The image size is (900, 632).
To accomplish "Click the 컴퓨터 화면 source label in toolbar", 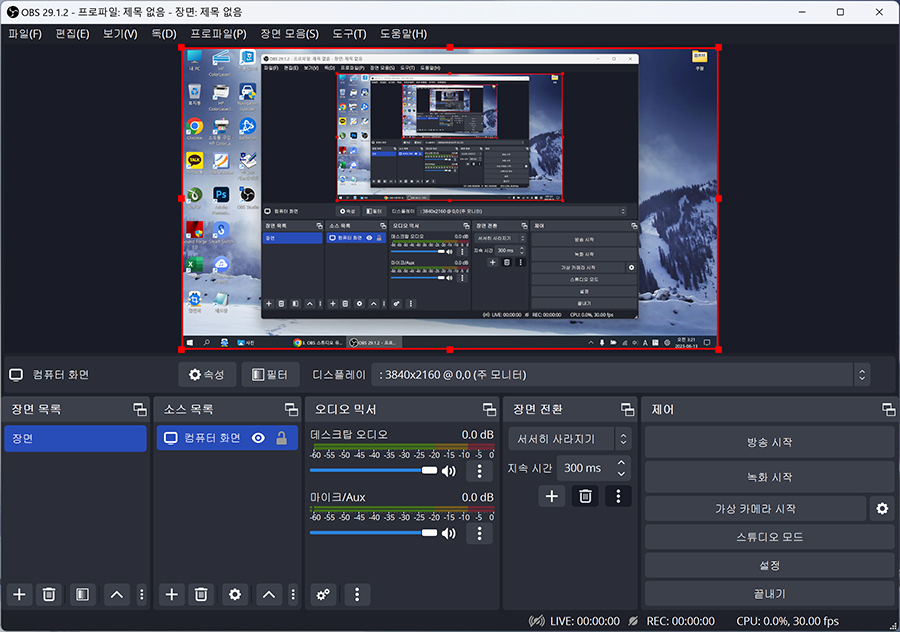I will [60, 375].
